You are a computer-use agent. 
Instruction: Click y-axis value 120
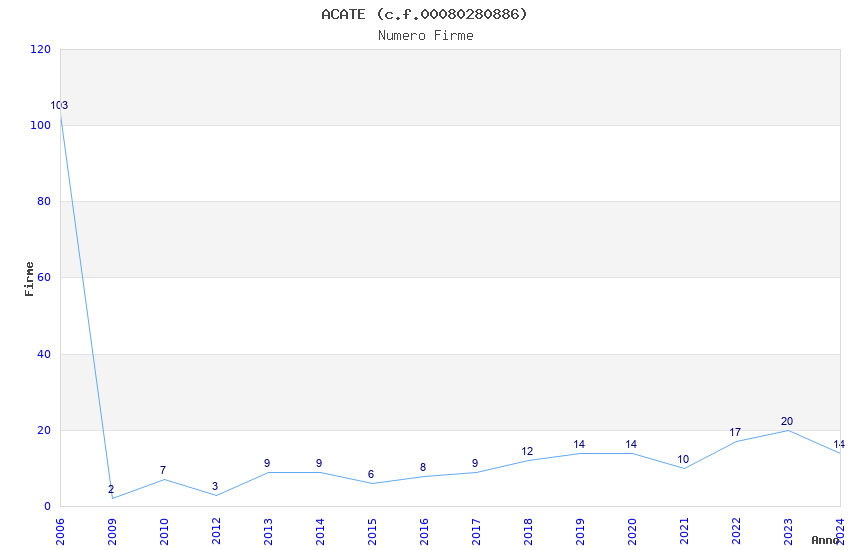pos(40,49)
